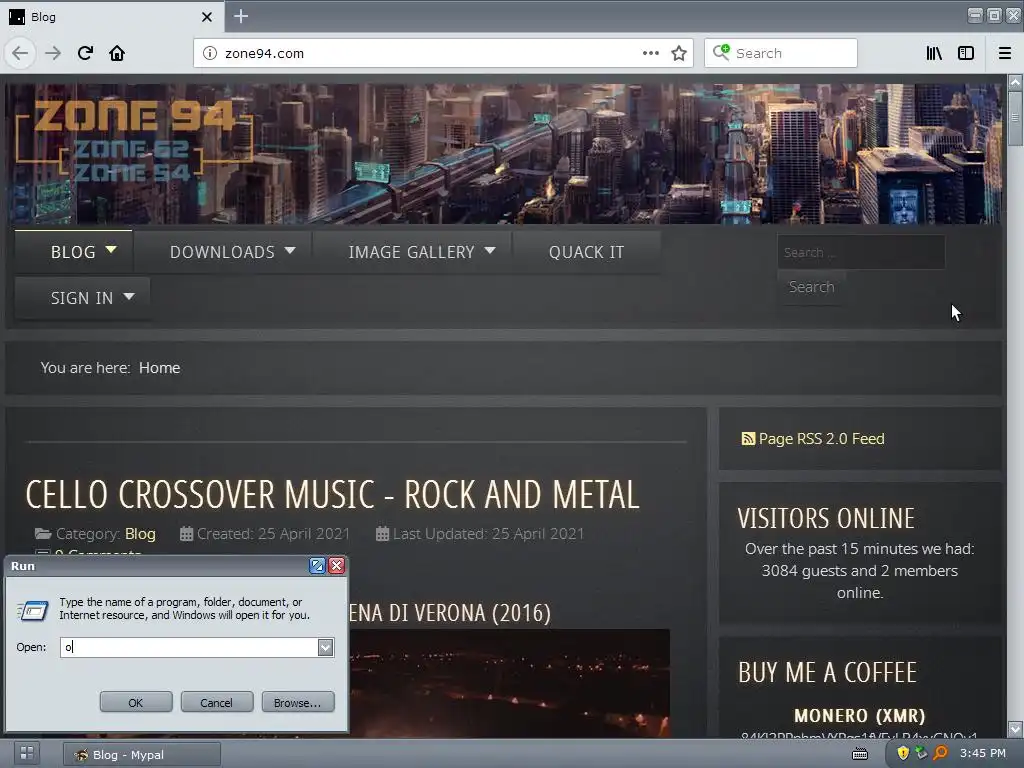The height and width of the screenshot is (768, 1024).
Task: Click the "Created: 25 April 2021" text
Action: pyautogui.click(x=273, y=534)
